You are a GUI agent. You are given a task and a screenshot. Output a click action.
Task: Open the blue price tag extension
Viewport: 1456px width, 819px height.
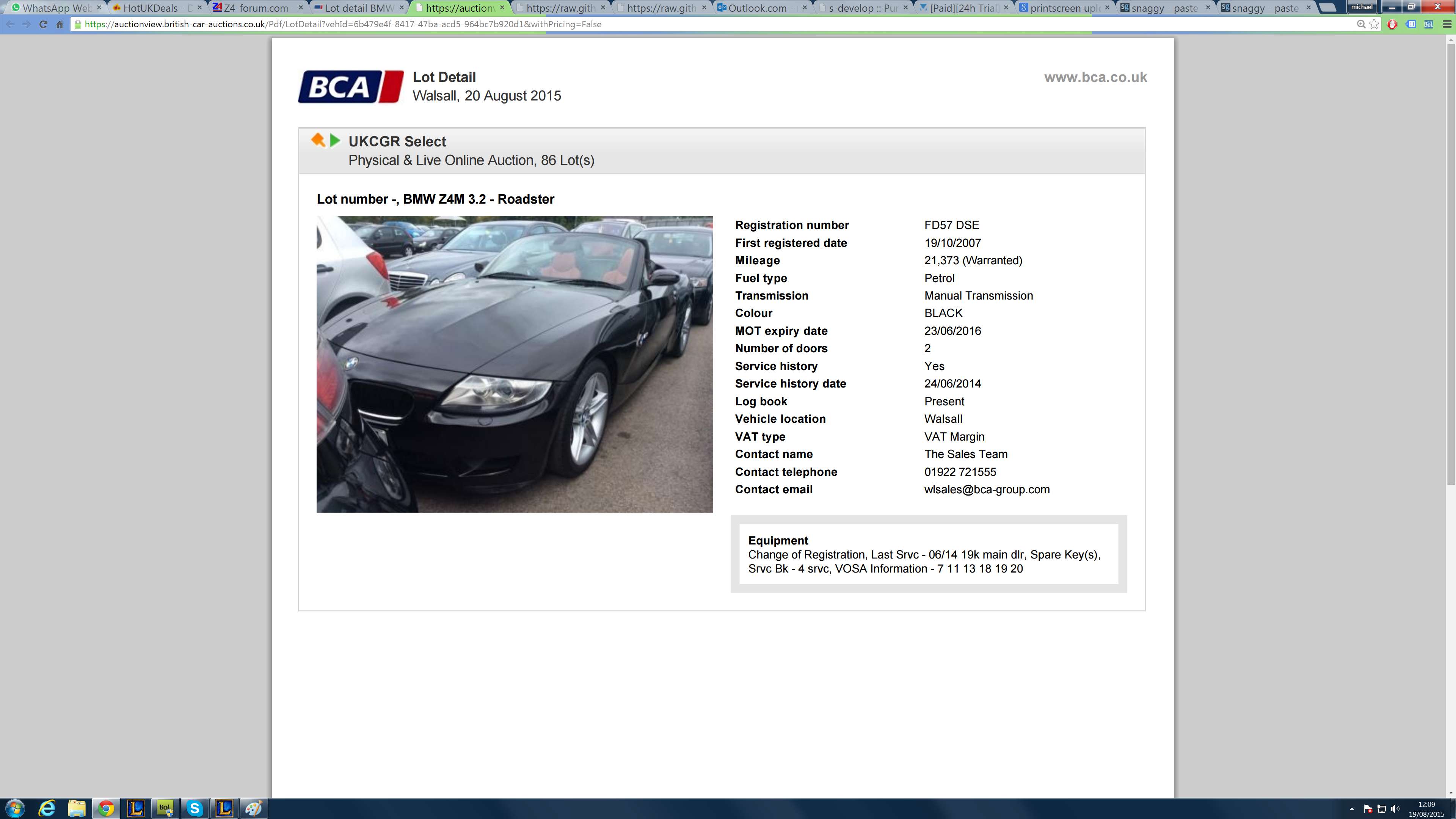1411,24
